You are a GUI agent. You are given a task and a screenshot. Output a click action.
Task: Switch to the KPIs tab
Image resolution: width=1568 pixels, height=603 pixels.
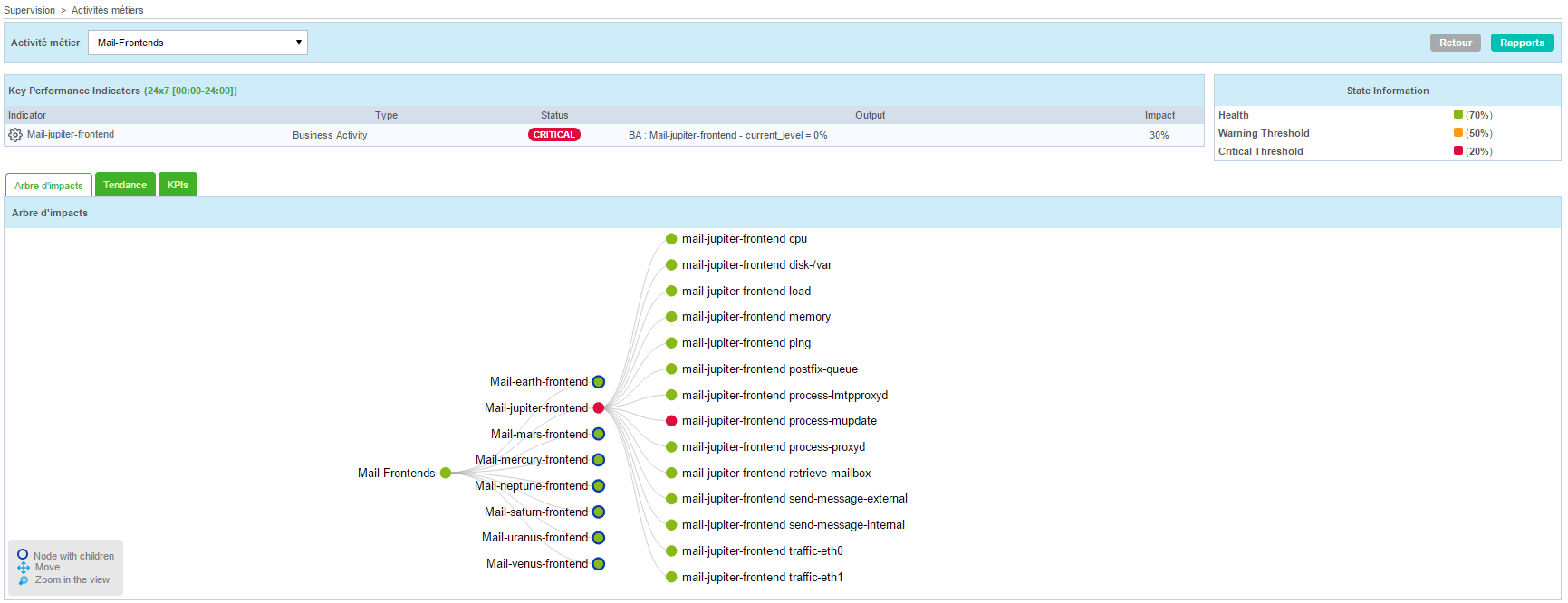coord(178,185)
